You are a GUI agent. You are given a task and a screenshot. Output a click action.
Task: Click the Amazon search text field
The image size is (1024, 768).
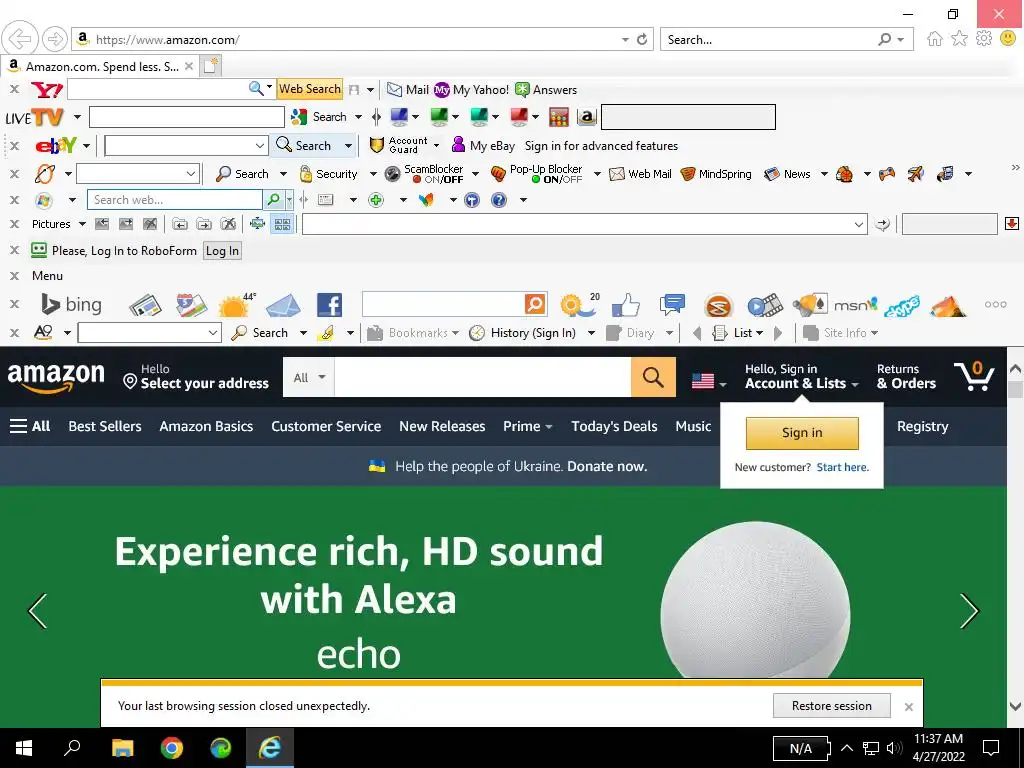(x=483, y=377)
